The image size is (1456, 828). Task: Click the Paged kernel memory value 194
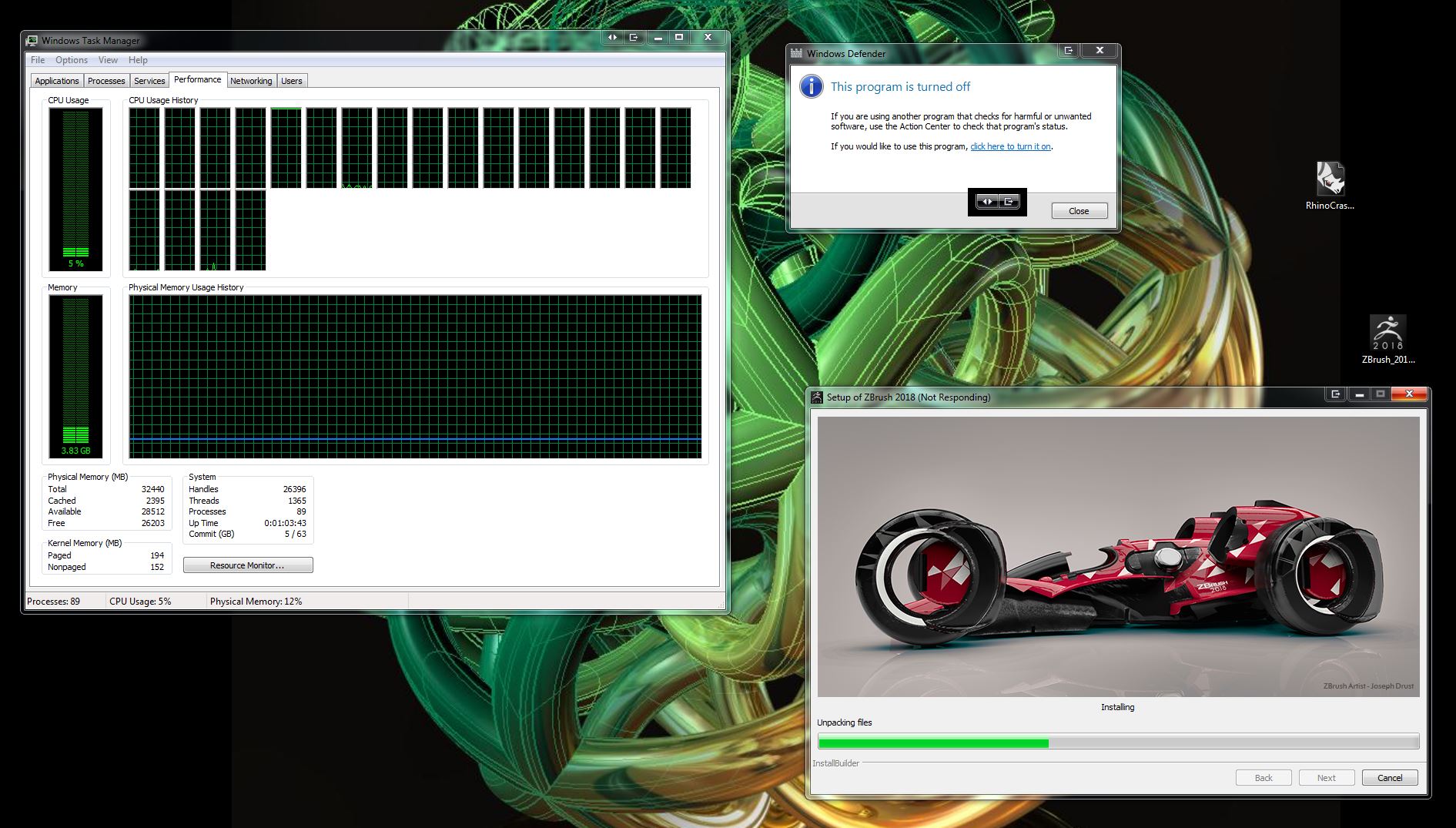coord(157,555)
